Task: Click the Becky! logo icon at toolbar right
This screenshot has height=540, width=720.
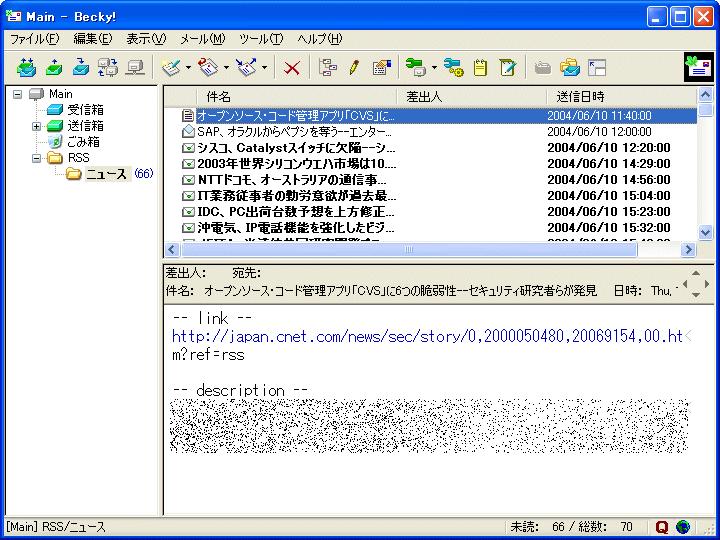Action: [699, 68]
